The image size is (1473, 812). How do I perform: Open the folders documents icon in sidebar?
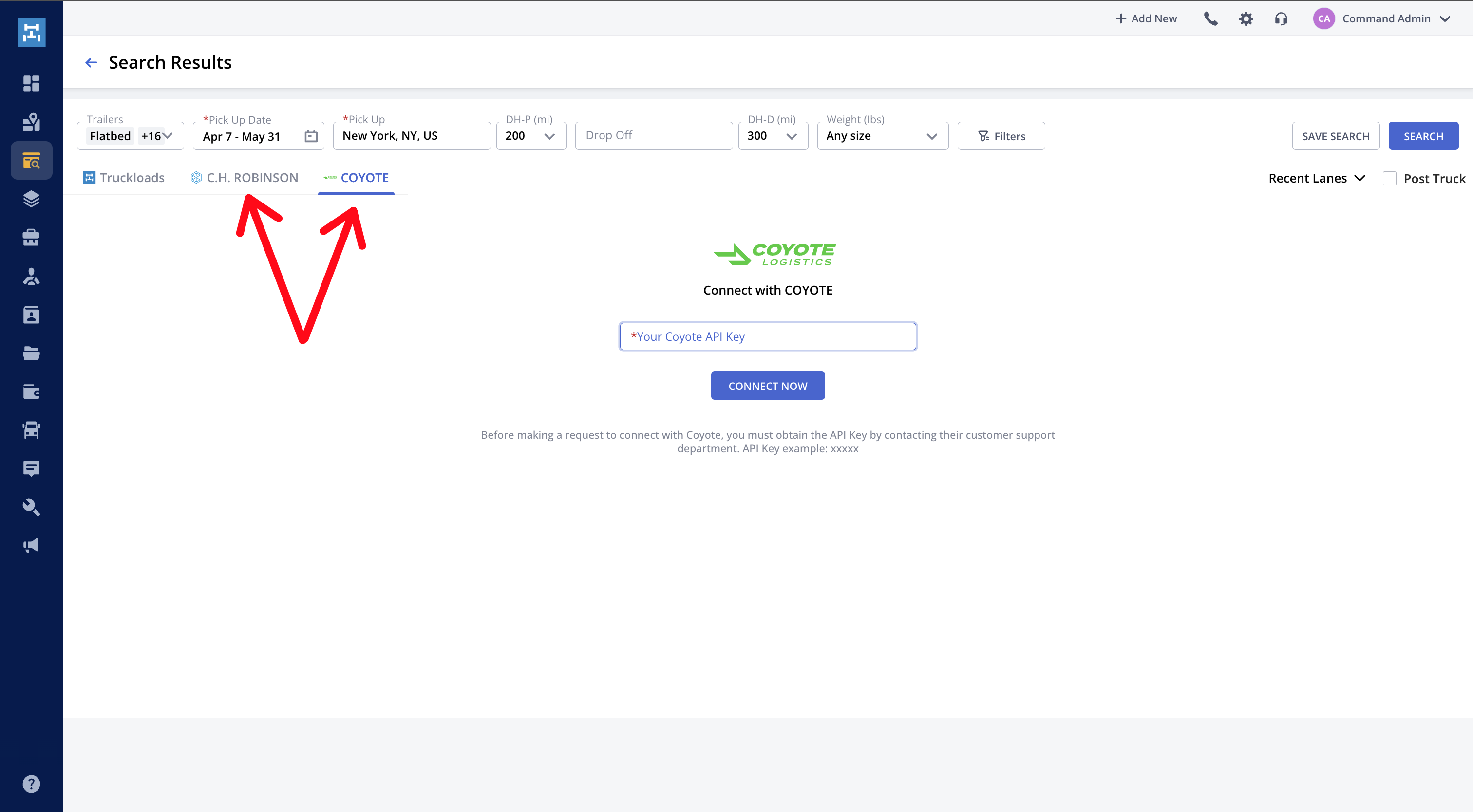click(32, 353)
